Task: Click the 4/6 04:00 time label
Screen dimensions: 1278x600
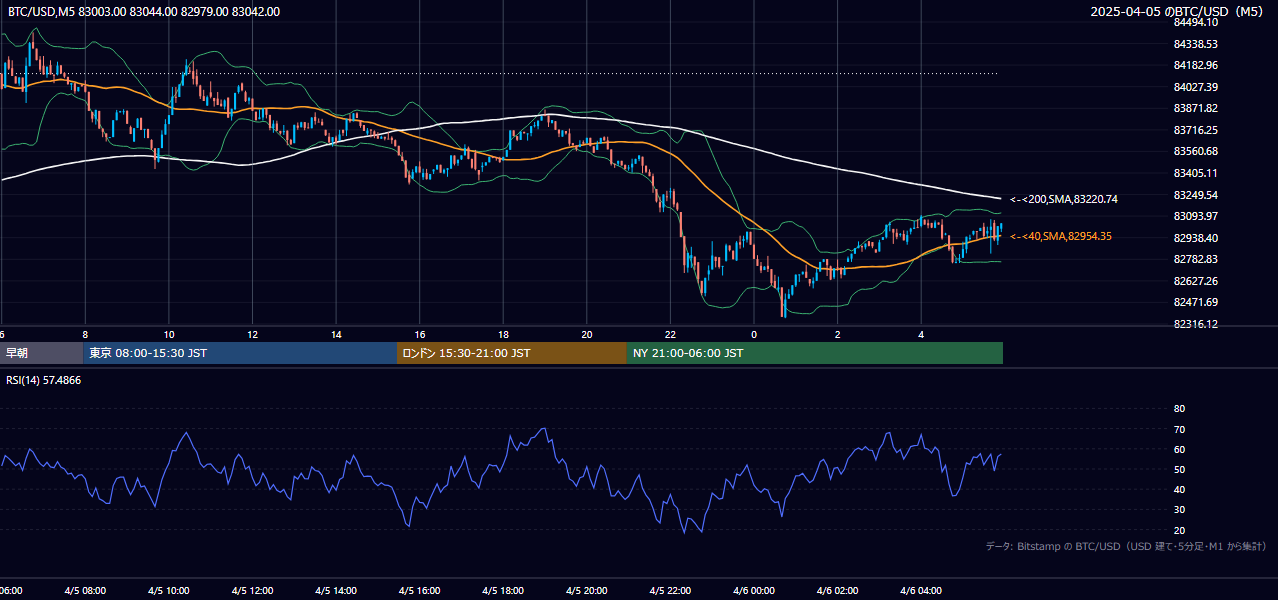Action: [921, 591]
